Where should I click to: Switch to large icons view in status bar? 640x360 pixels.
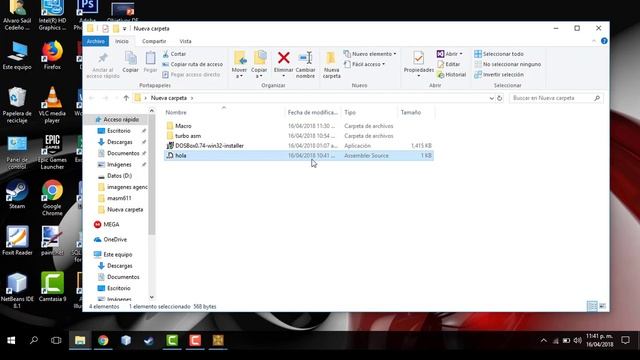click(602, 306)
